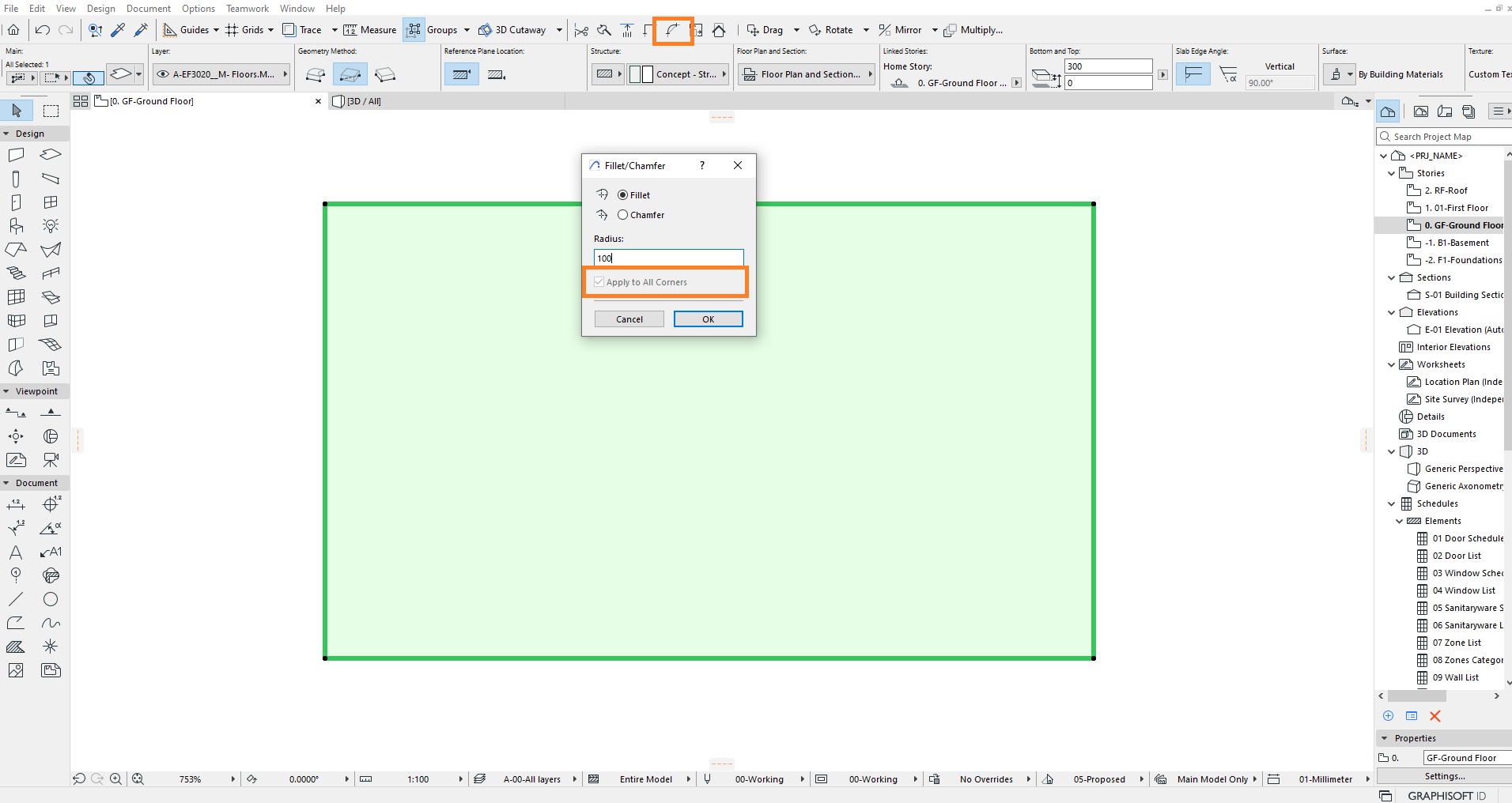Viewport: 1512px width, 803px height.
Task: Open Publisher set in the navigator
Action: click(x=1469, y=111)
